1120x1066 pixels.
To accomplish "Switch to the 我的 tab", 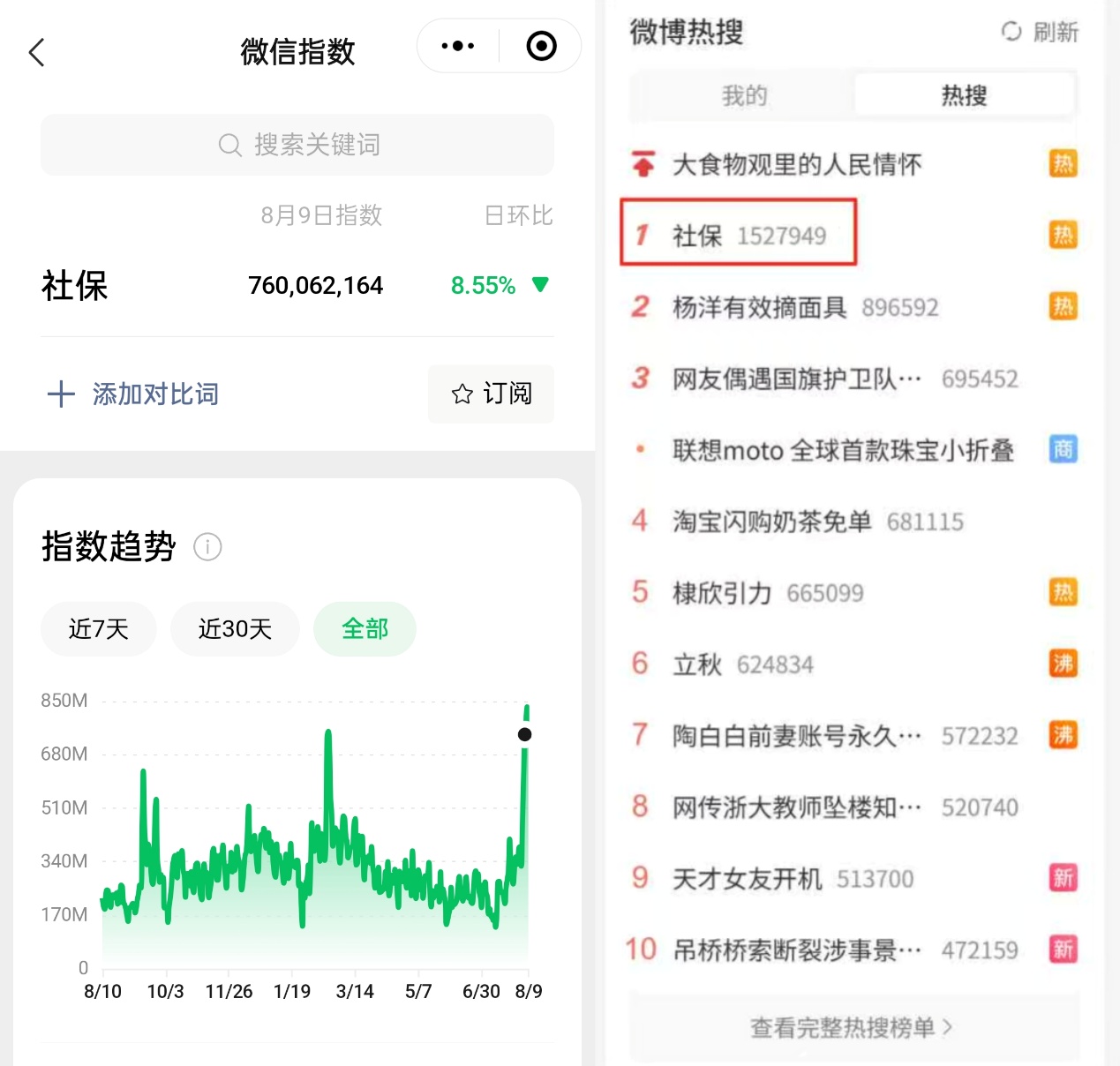I will pos(743,95).
